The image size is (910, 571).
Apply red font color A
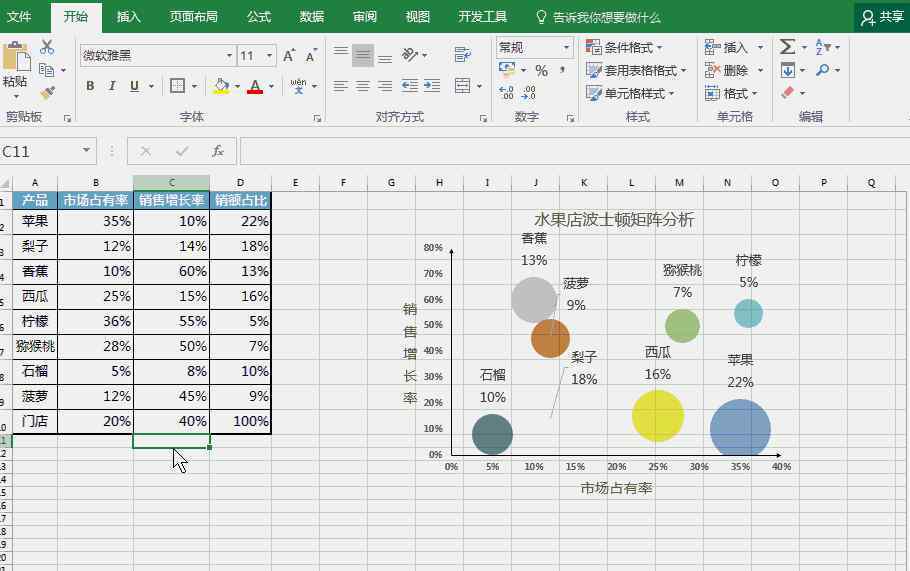(x=255, y=86)
